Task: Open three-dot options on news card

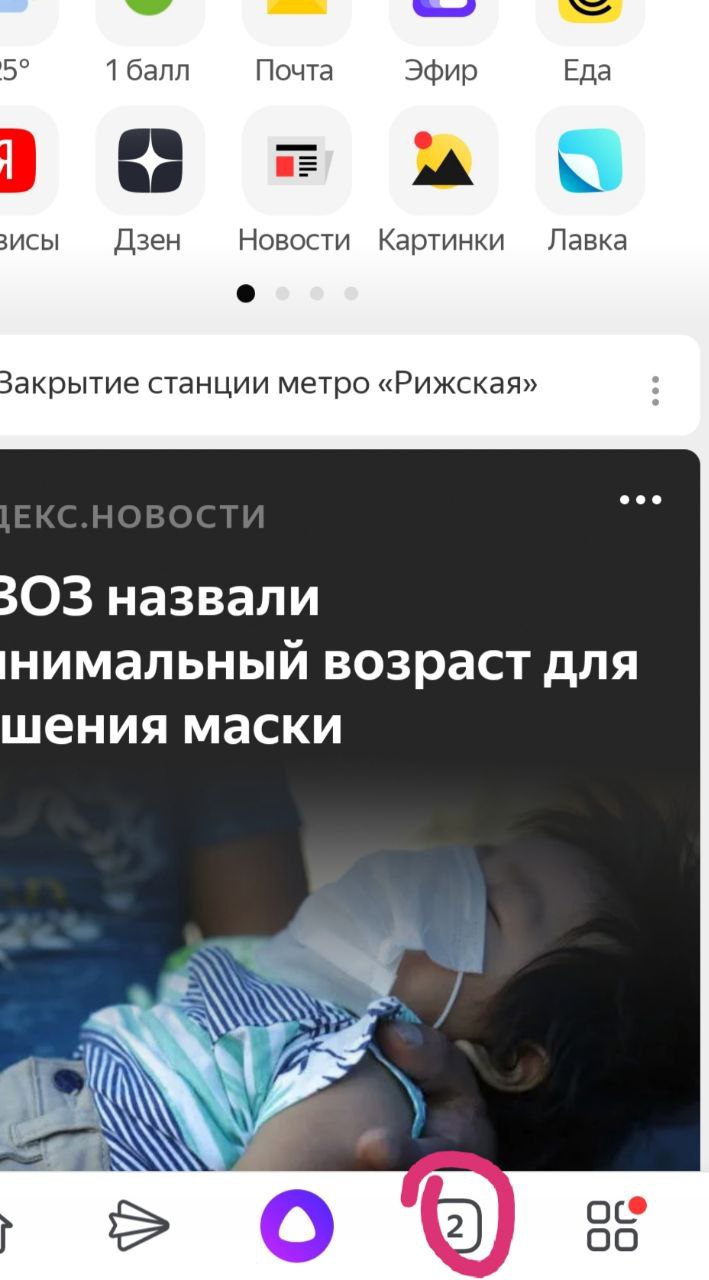Action: coord(640,499)
